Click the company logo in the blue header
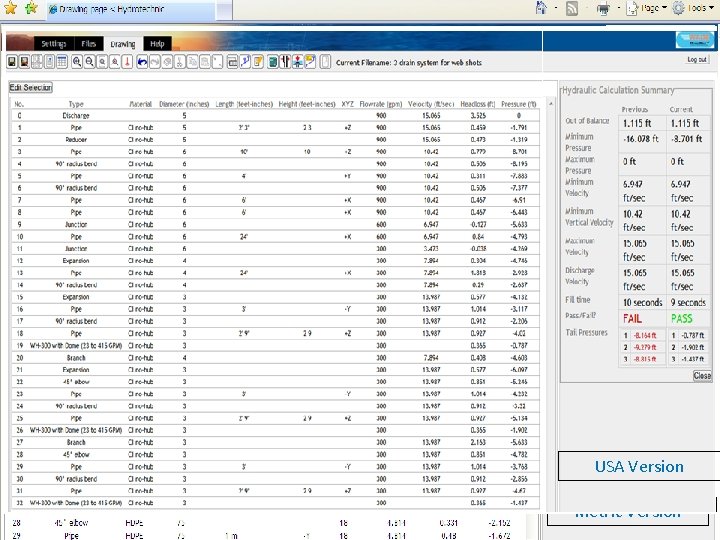Image resolution: width=720 pixels, height=540 pixels. [x=695, y=40]
